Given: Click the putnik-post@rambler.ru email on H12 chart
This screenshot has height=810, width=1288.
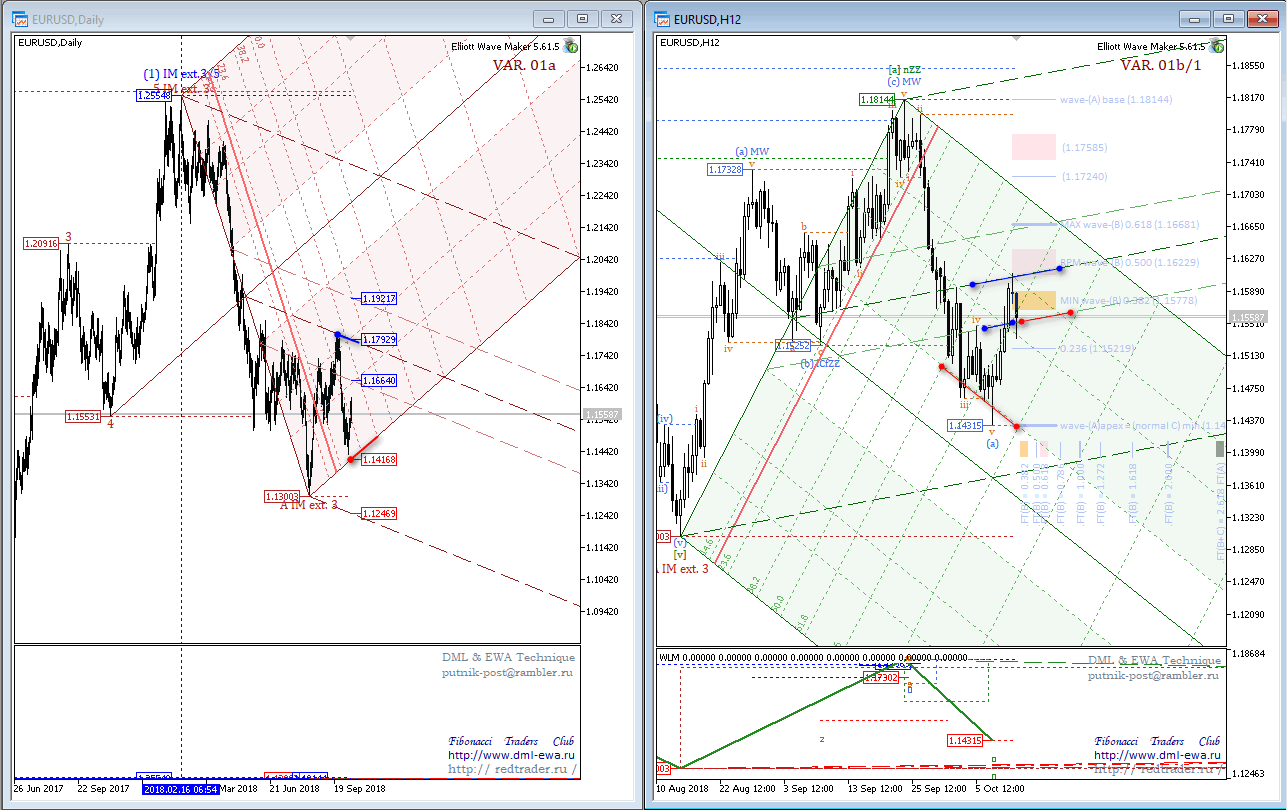Looking at the screenshot, I should point(1154,675).
